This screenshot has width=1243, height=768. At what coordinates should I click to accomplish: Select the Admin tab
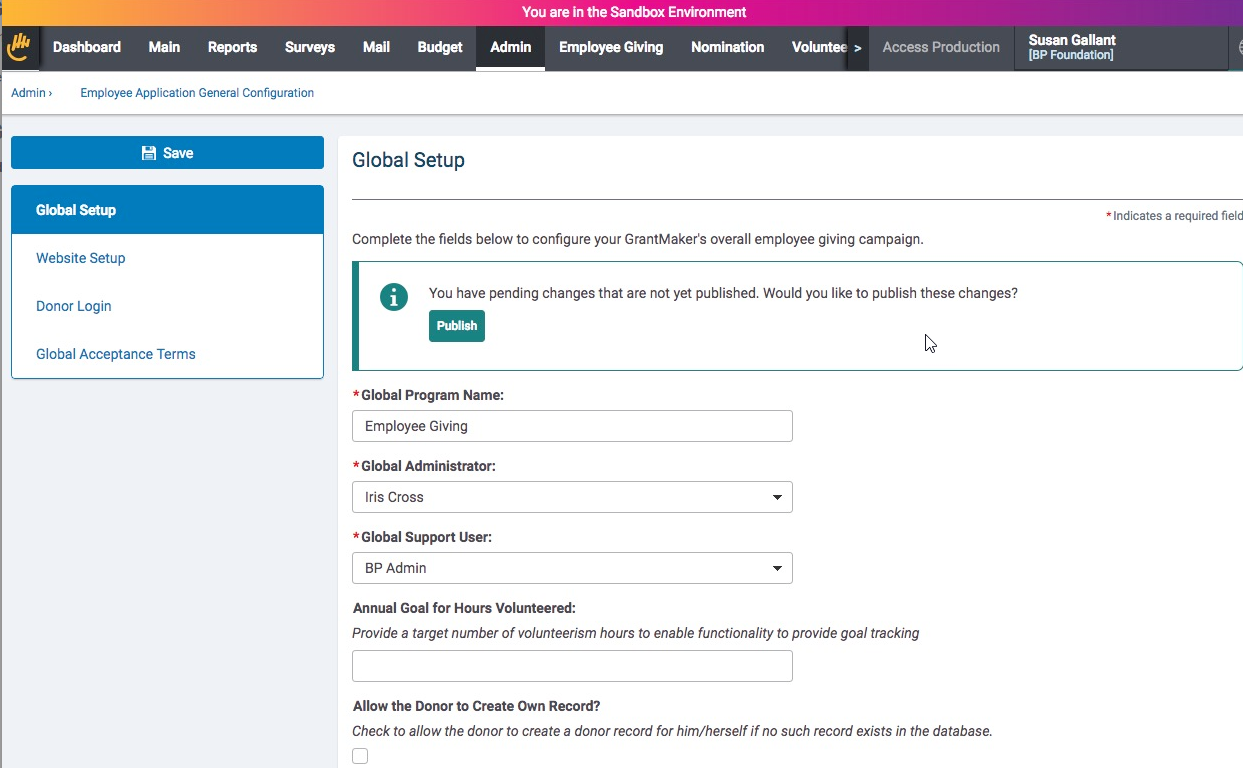511,47
